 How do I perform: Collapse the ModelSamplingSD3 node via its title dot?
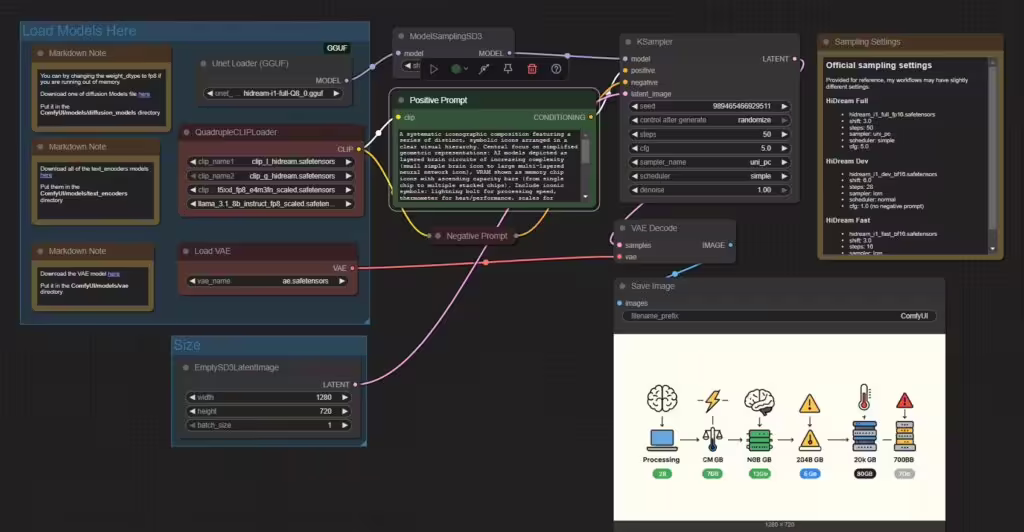[401, 37]
